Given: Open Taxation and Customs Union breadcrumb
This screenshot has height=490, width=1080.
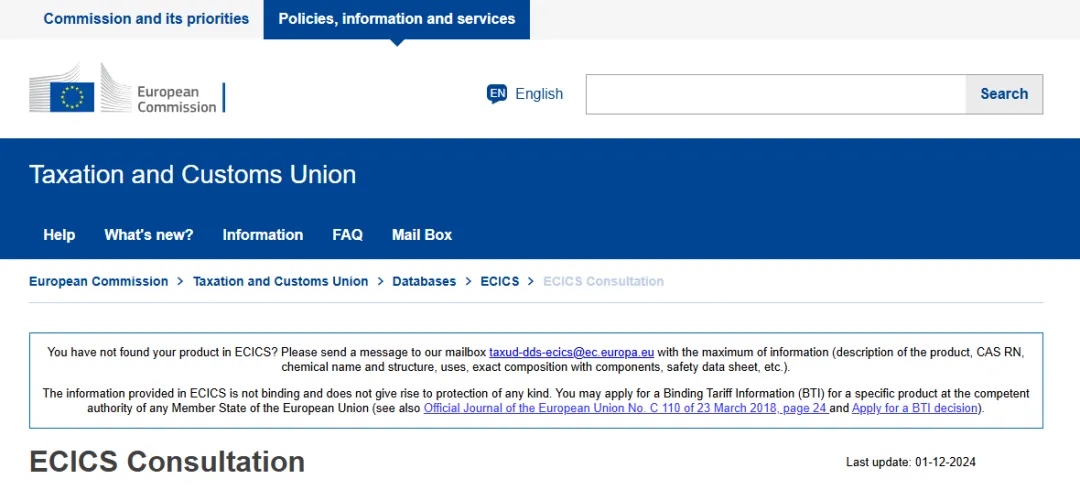Looking at the screenshot, I should (280, 282).
